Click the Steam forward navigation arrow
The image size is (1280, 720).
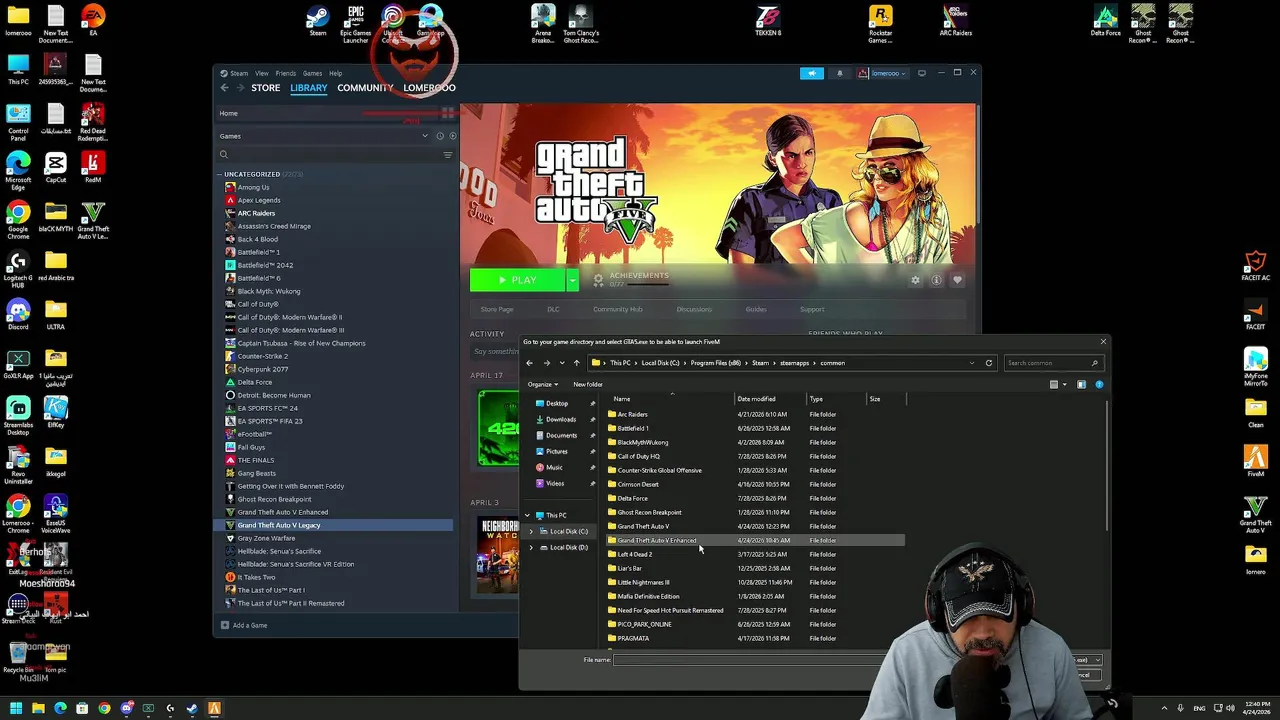(x=240, y=88)
